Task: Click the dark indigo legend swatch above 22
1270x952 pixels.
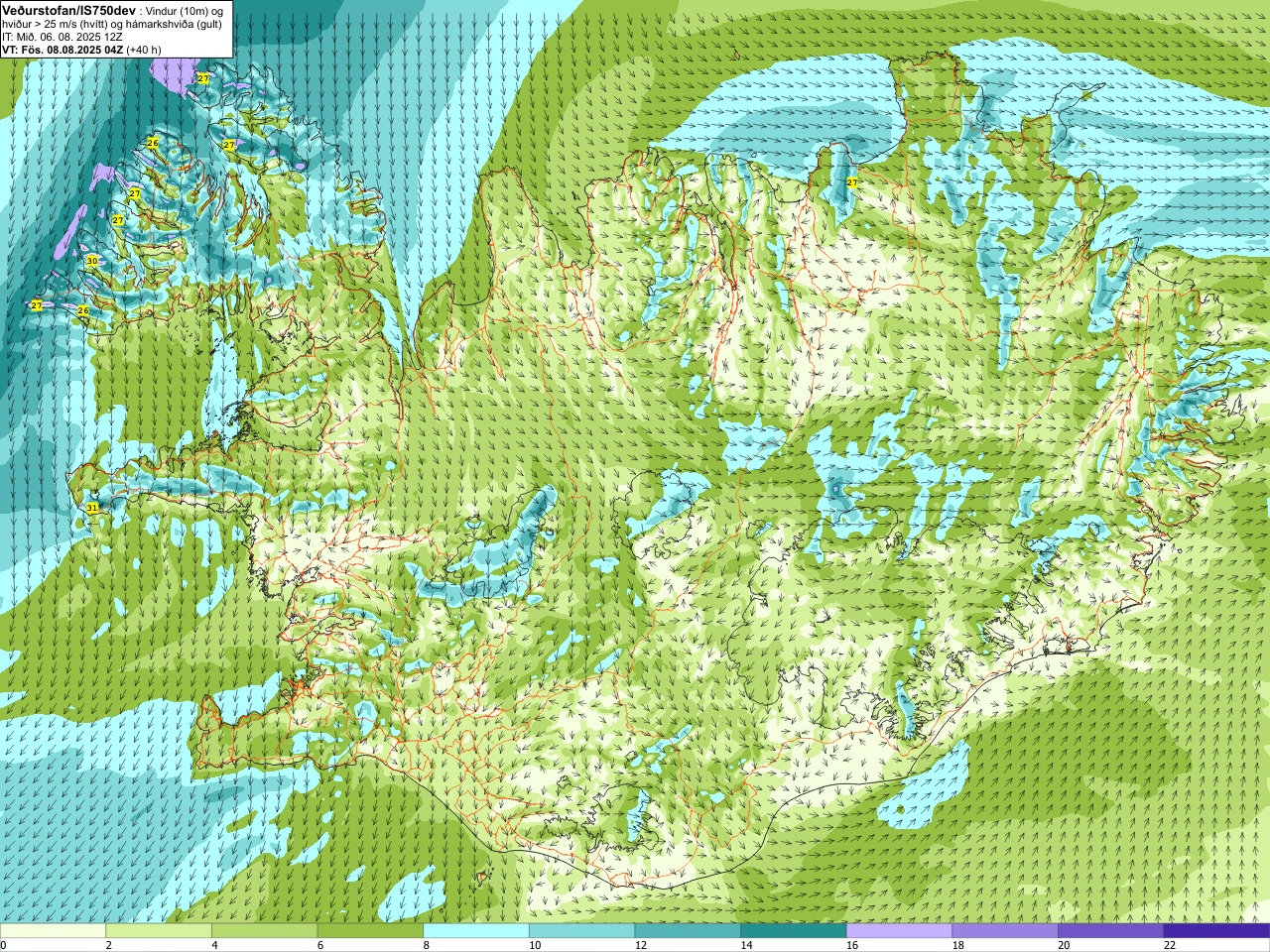Action: coord(1217,931)
